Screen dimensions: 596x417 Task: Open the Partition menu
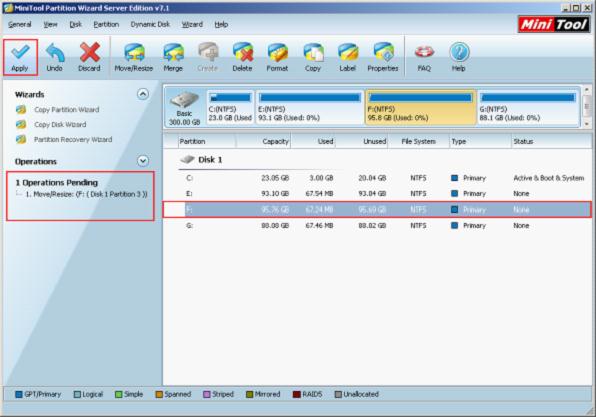106,24
